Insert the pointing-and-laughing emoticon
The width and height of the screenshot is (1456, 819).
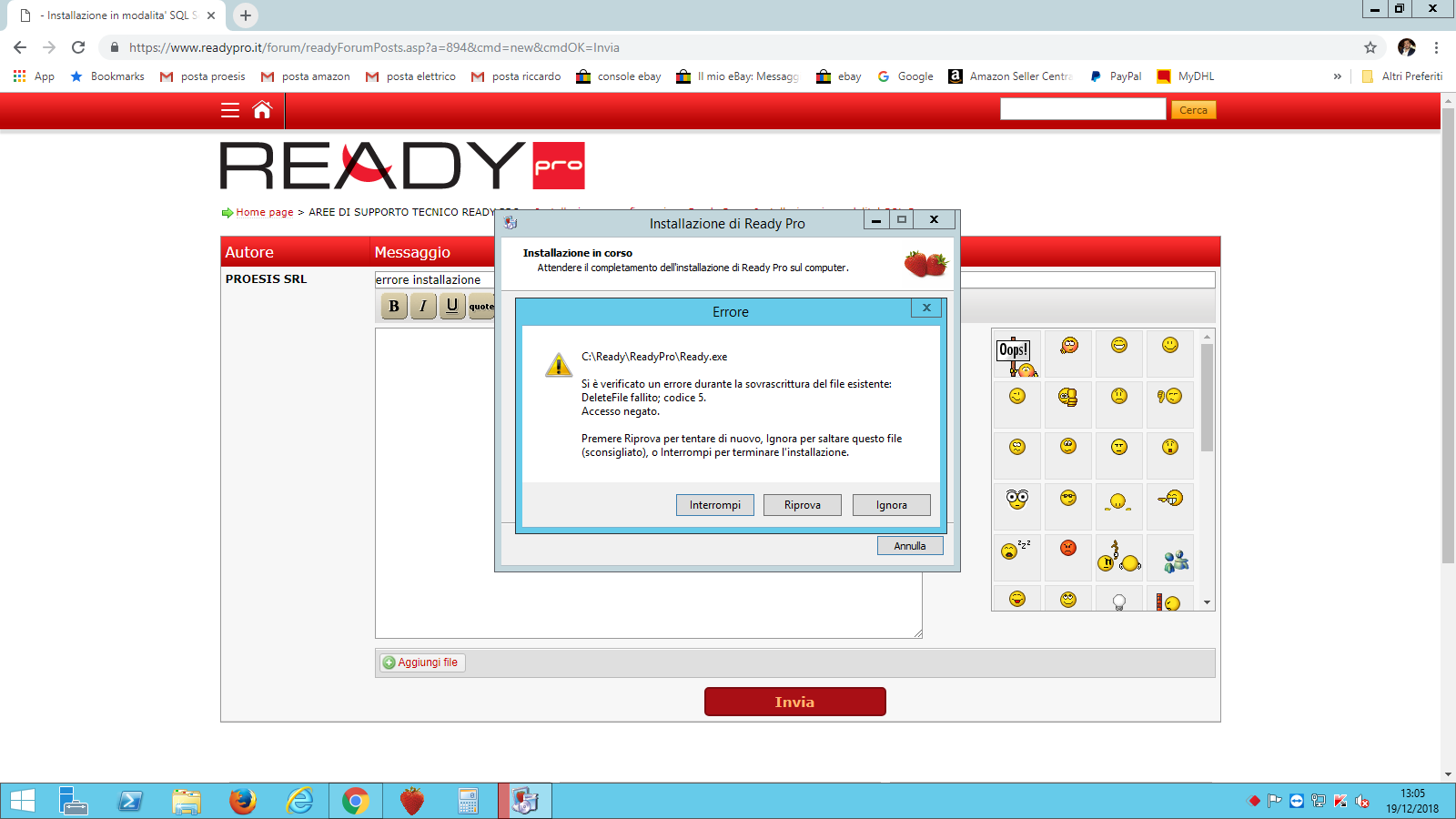[x=1170, y=498]
